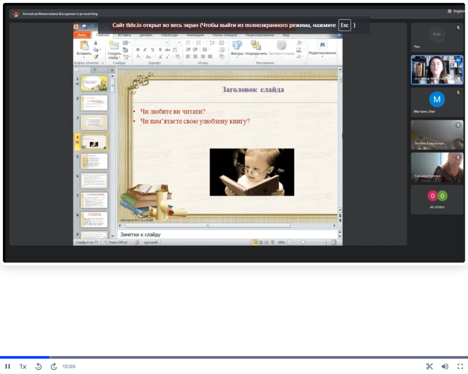This screenshot has width=468, height=374.
Task: Select the reading child picture on slide
Action: coord(252,172)
